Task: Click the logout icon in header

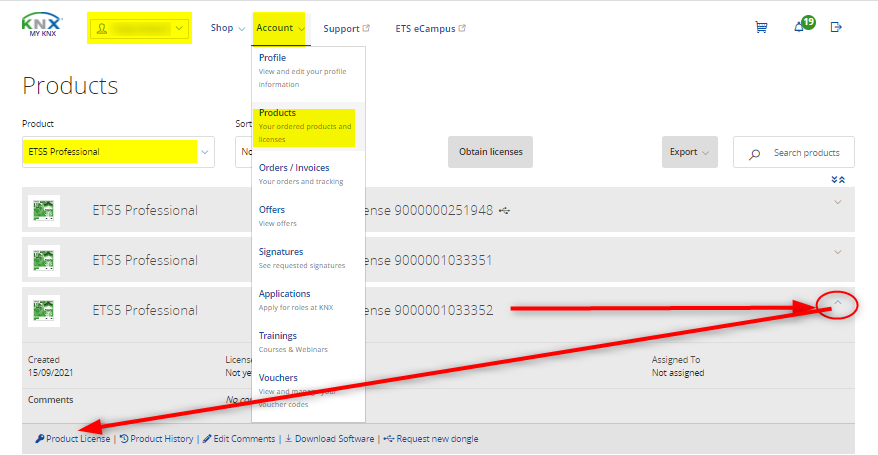Action: 836,27
